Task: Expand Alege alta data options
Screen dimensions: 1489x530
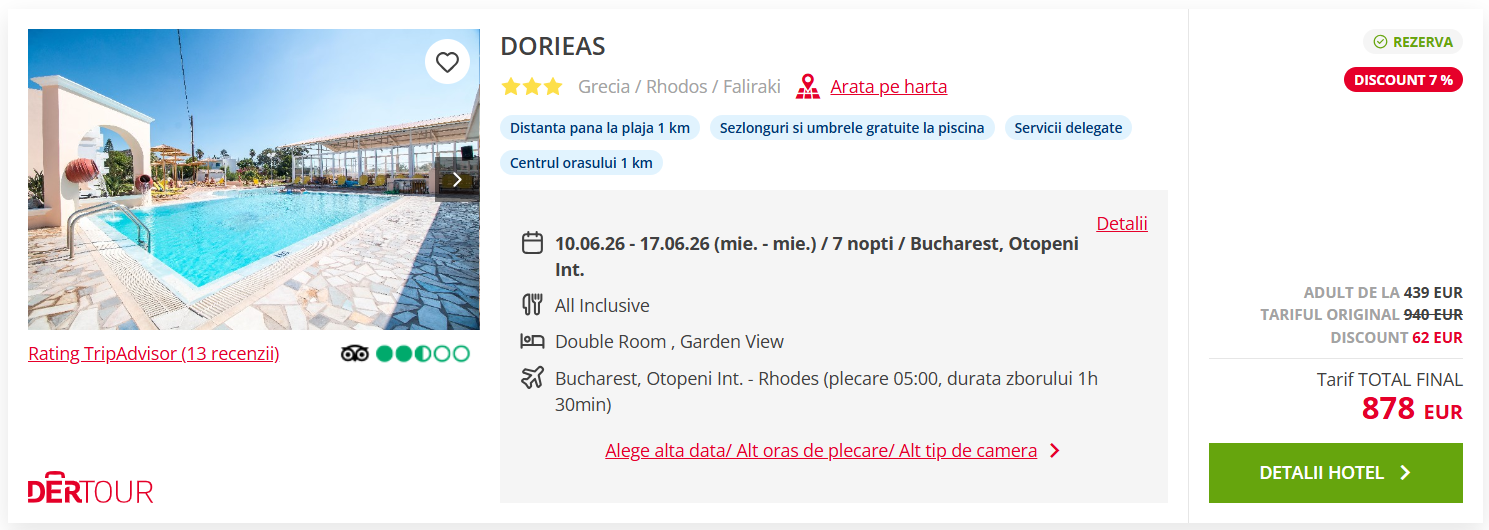Action: click(x=820, y=450)
